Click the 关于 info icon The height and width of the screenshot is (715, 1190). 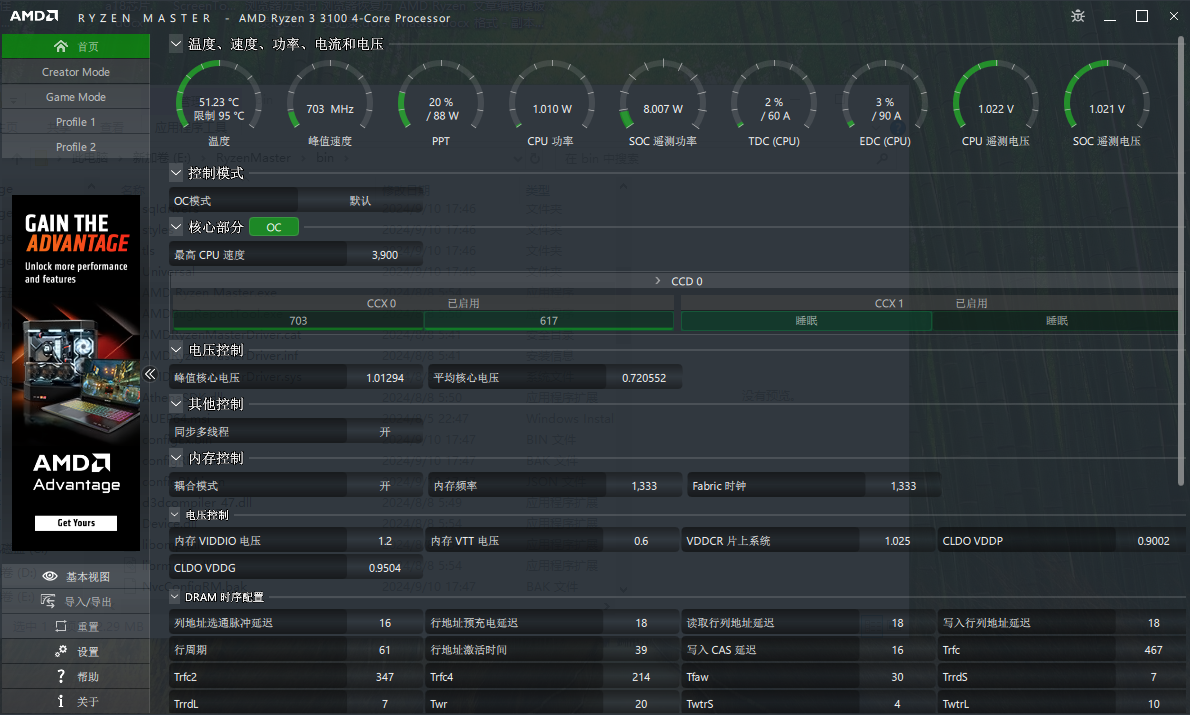tap(61, 701)
